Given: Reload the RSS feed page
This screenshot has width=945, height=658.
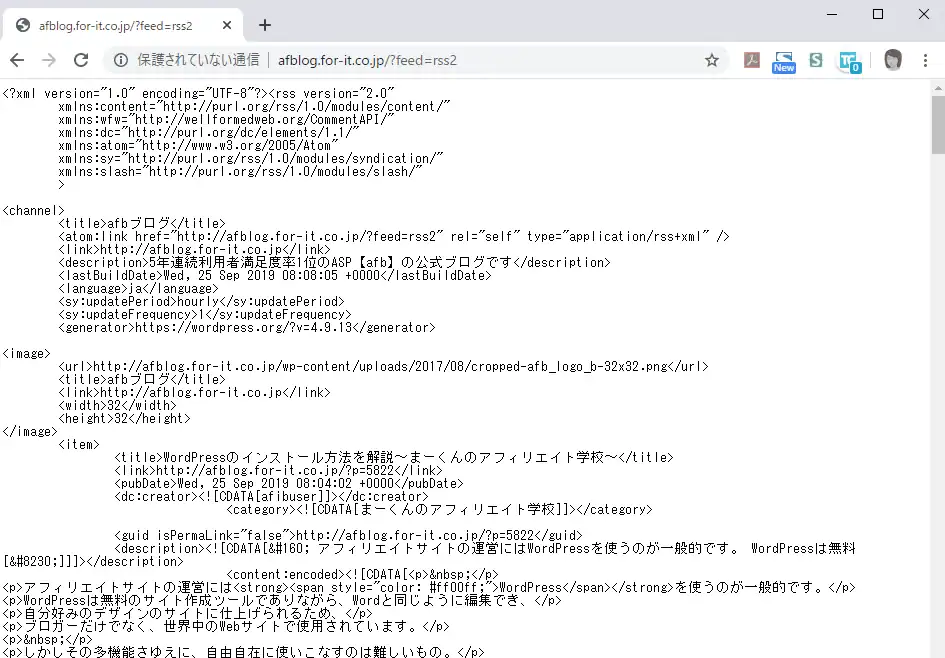Looking at the screenshot, I should pyautogui.click(x=81, y=60).
